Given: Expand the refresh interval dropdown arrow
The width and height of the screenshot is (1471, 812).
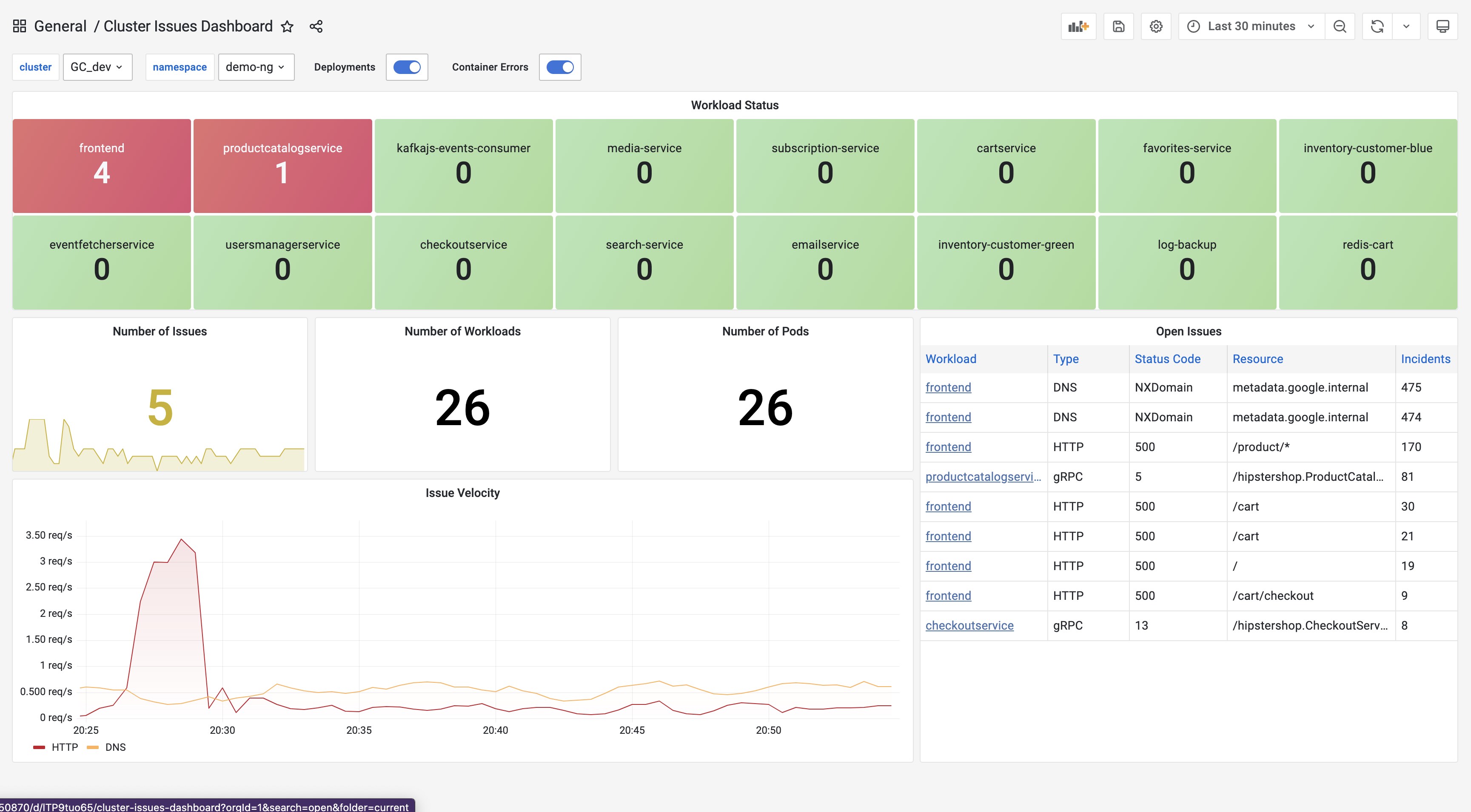Looking at the screenshot, I should point(1406,27).
